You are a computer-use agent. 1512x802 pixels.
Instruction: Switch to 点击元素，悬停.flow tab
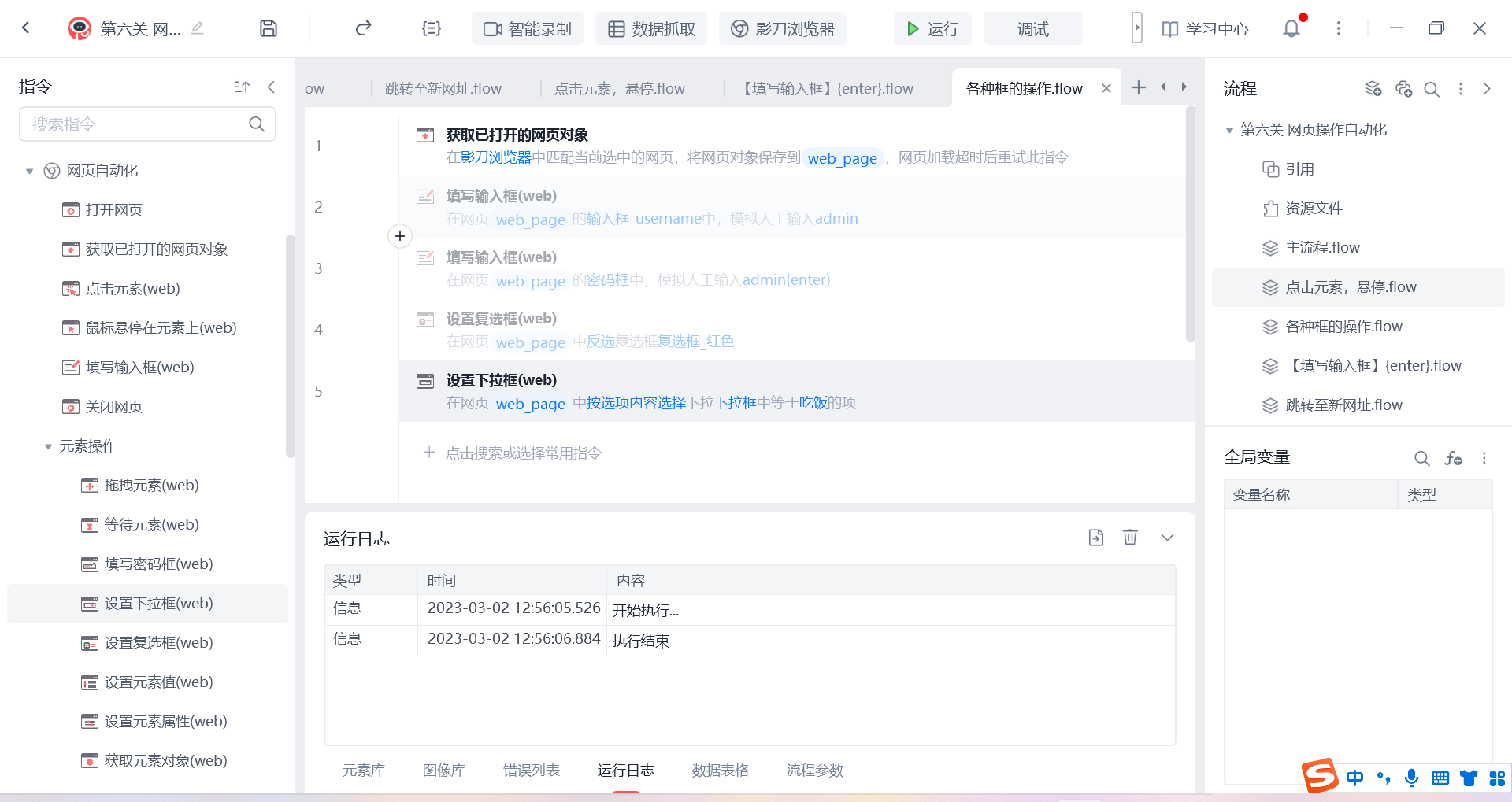(x=620, y=88)
